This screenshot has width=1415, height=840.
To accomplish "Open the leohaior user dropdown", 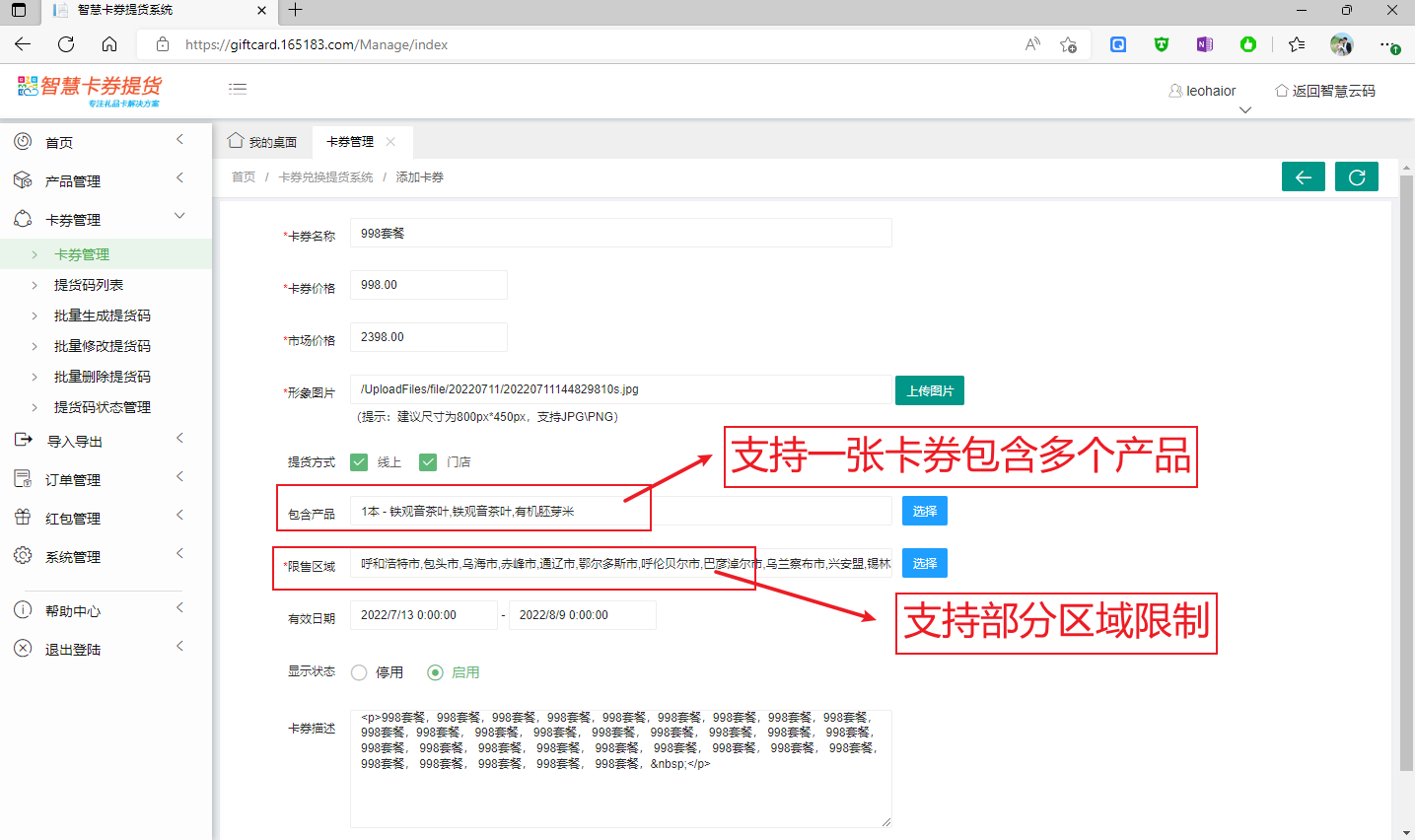I will pyautogui.click(x=1203, y=91).
